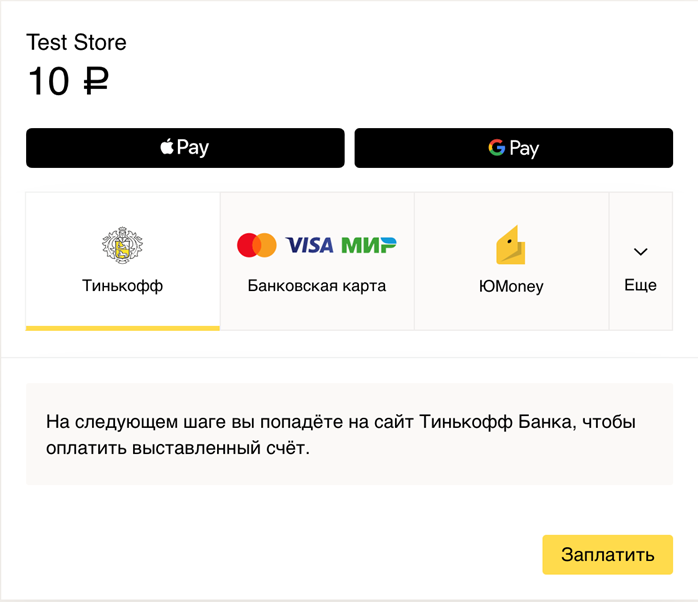Pay with the Apple Pay button

click(x=185, y=148)
